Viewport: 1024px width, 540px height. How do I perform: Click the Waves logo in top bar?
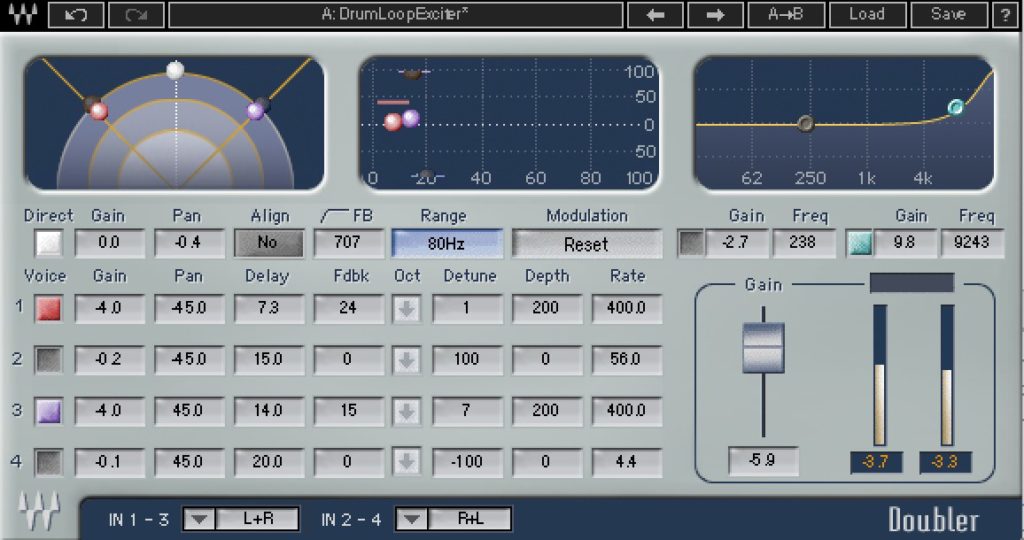[24, 14]
